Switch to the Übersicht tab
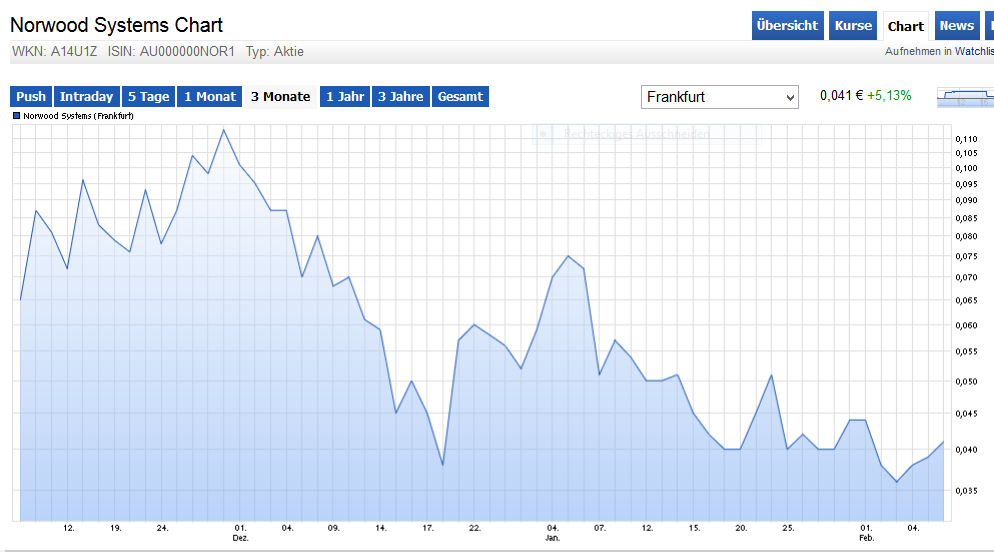 [x=787, y=26]
